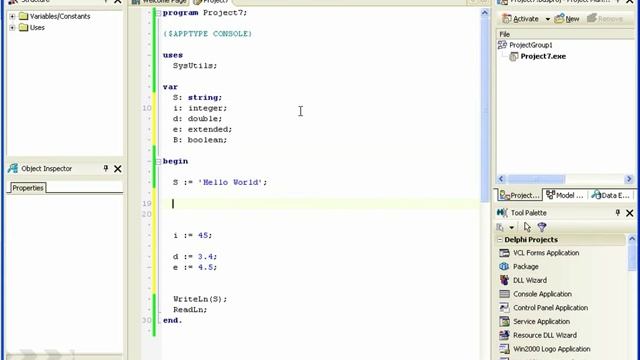Choose Service Application label
Screen dimensions: 640x360
[x=541, y=322]
